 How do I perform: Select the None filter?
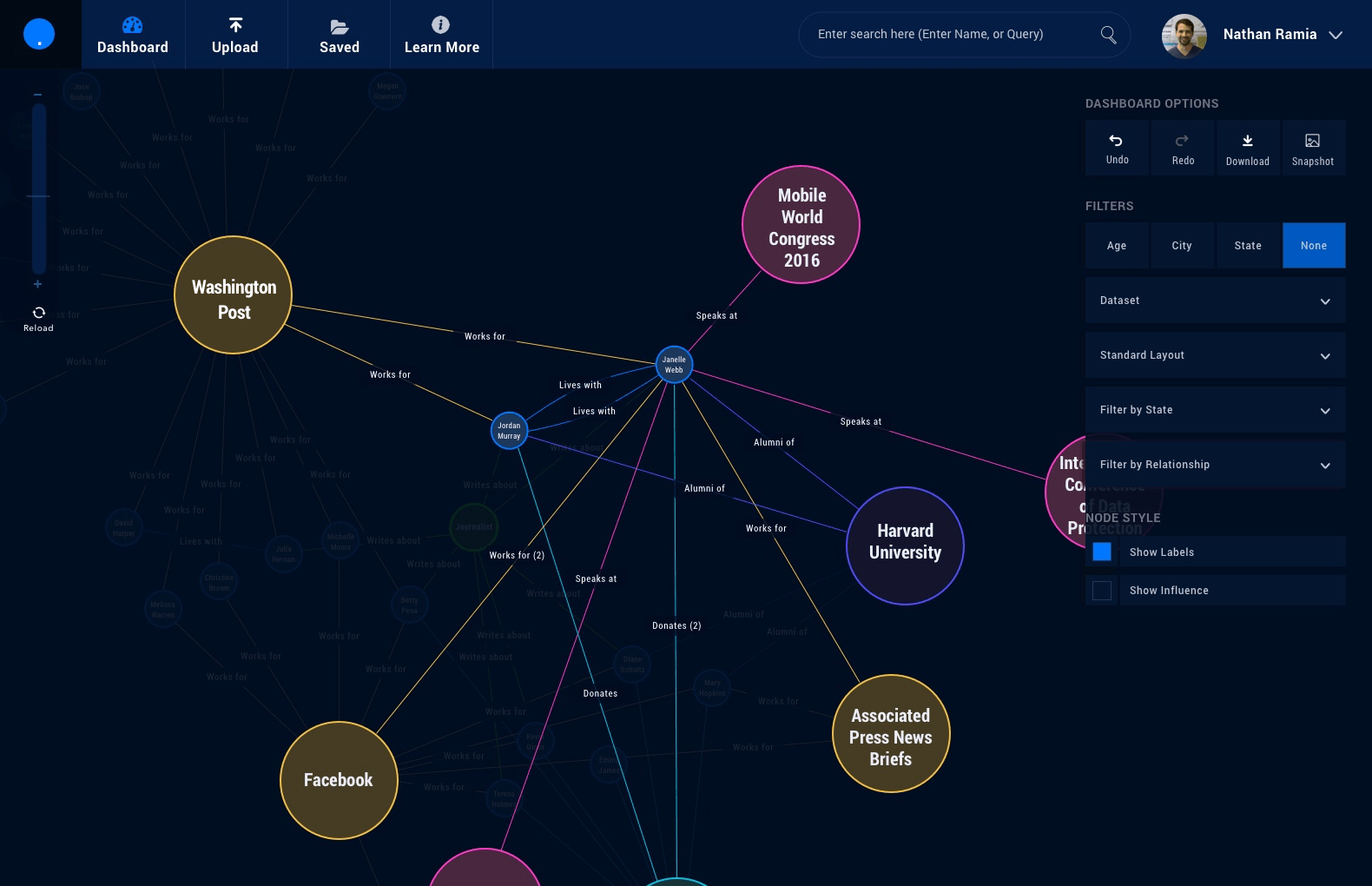pyautogui.click(x=1314, y=246)
